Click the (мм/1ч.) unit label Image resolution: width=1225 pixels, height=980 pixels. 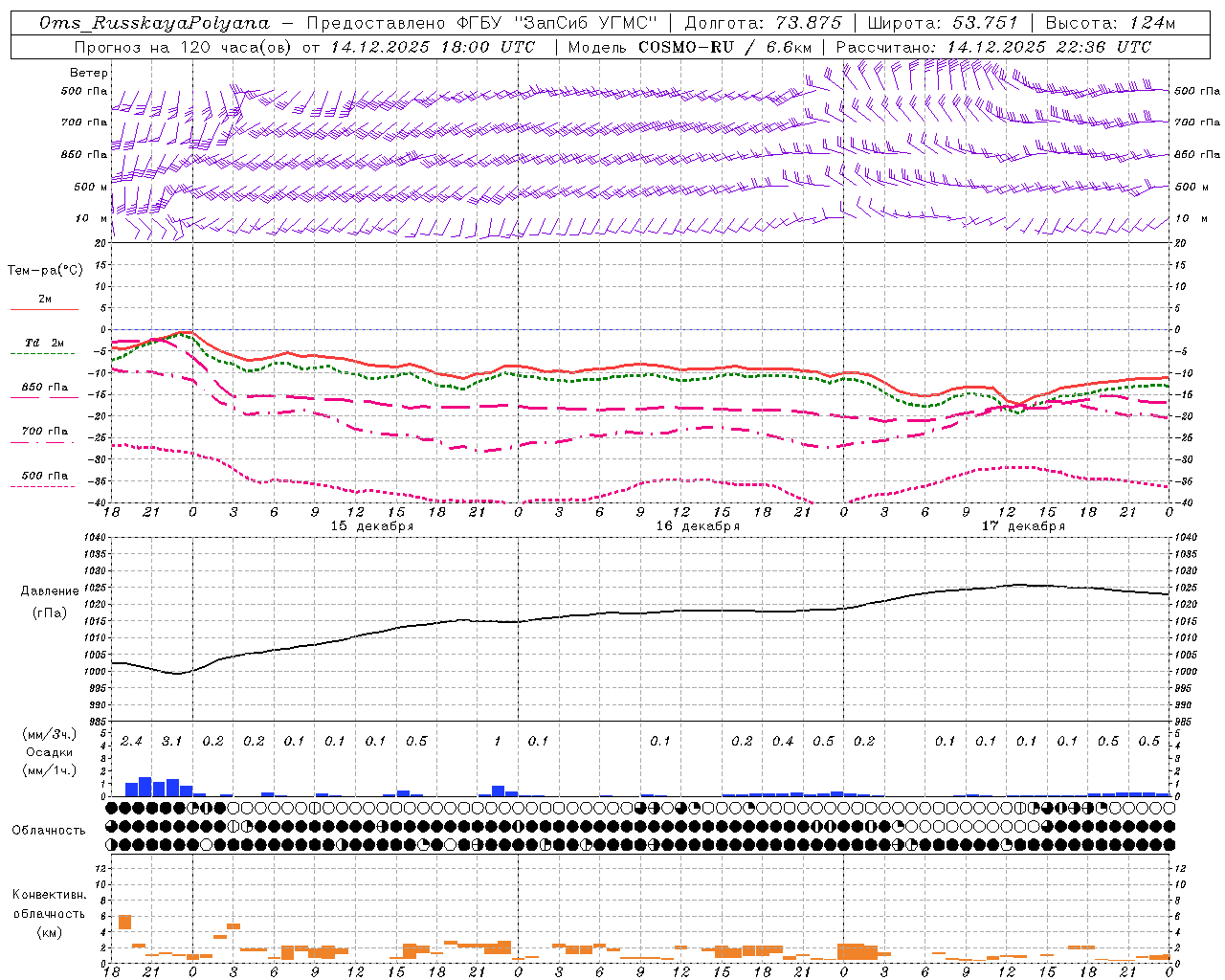pyautogui.click(x=50, y=770)
